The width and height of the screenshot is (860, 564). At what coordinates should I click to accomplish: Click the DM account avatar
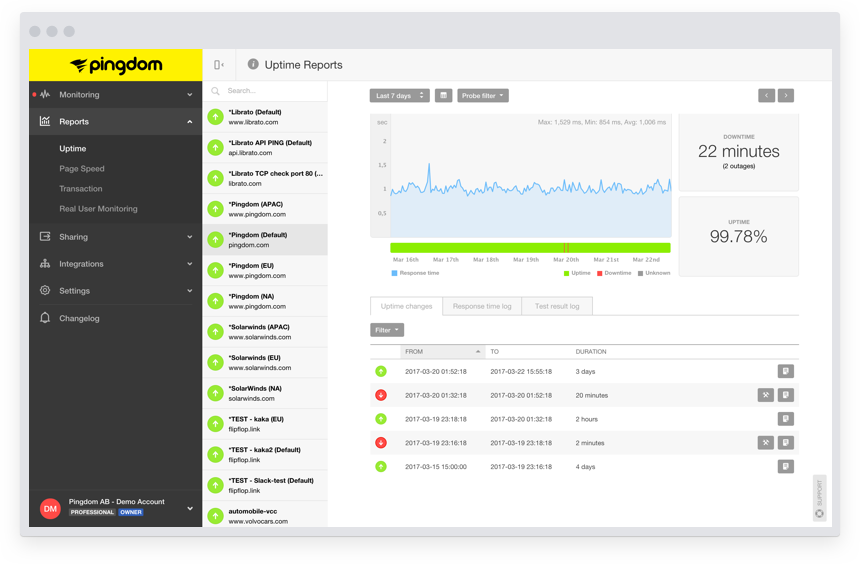[x=50, y=509]
